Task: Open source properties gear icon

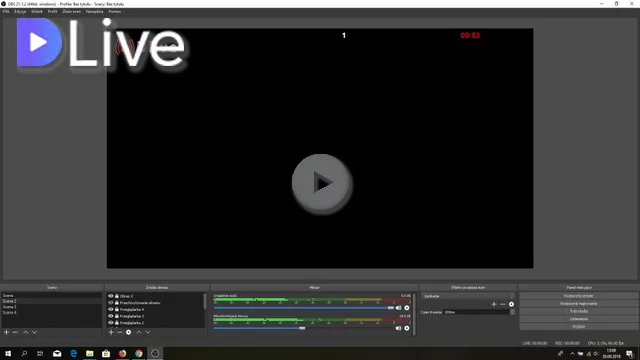Action: click(x=129, y=332)
